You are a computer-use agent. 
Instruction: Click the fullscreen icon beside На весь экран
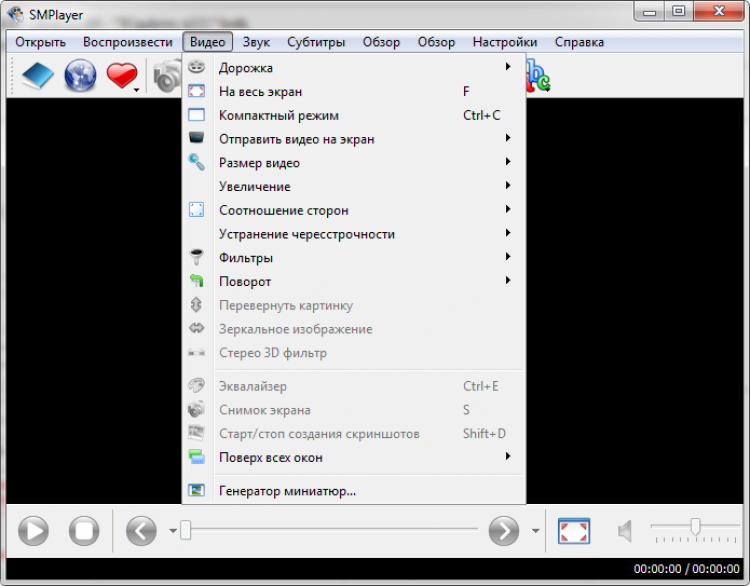(x=196, y=91)
